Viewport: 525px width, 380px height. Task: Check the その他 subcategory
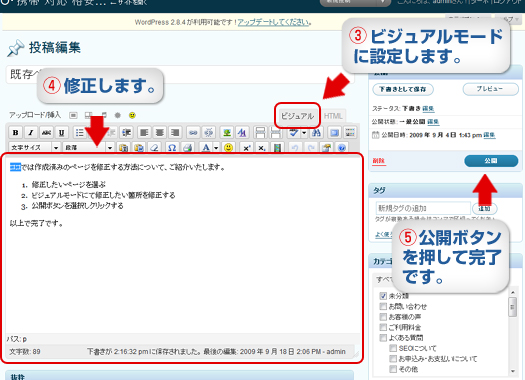coord(393,369)
